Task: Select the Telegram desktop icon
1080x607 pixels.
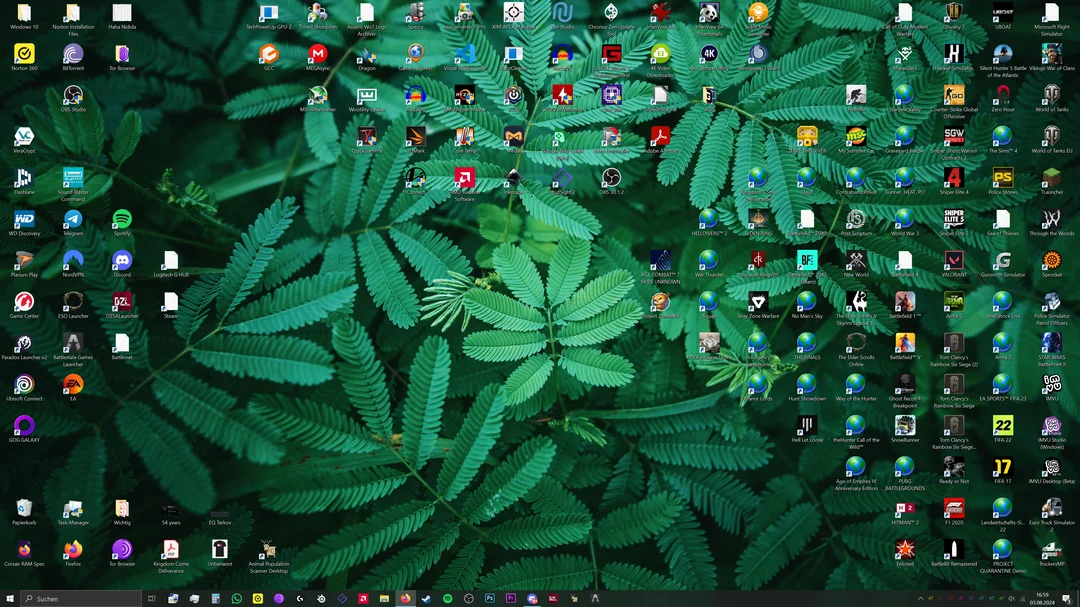Action: (73, 220)
